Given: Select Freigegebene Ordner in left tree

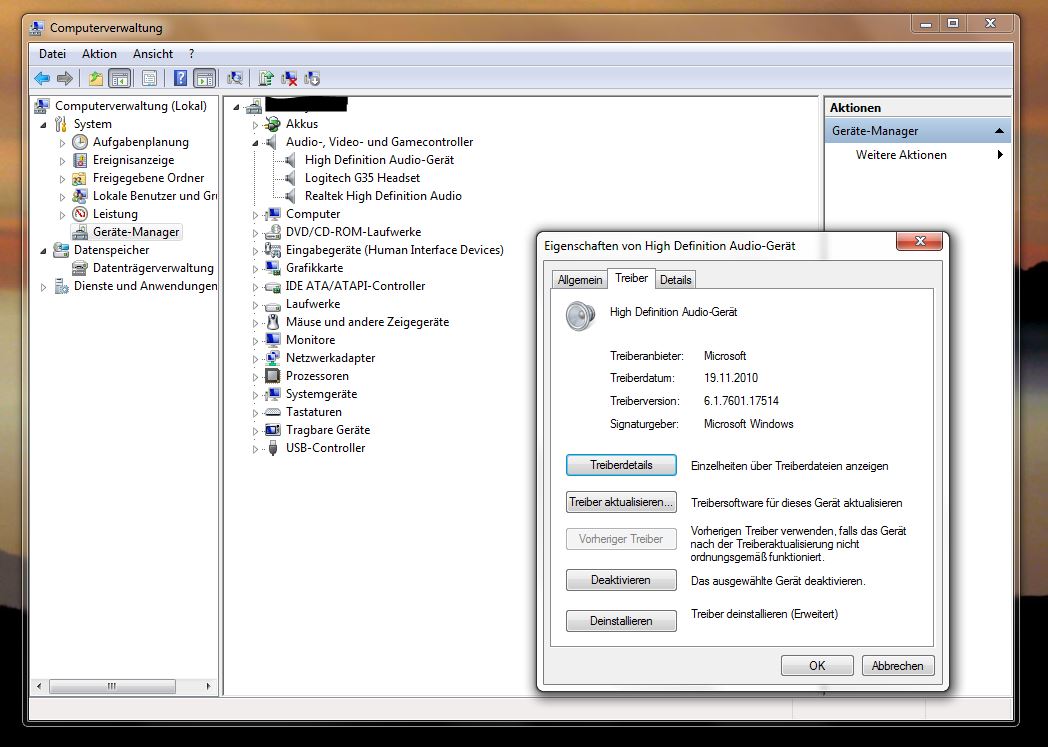Looking at the screenshot, I should coord(148,178).
